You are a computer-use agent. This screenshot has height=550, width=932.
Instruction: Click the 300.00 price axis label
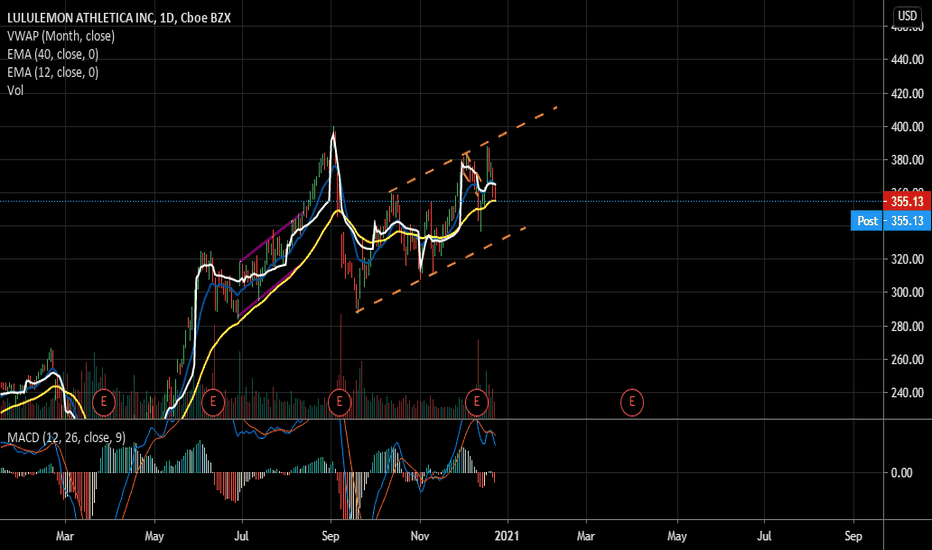point(907,293)
